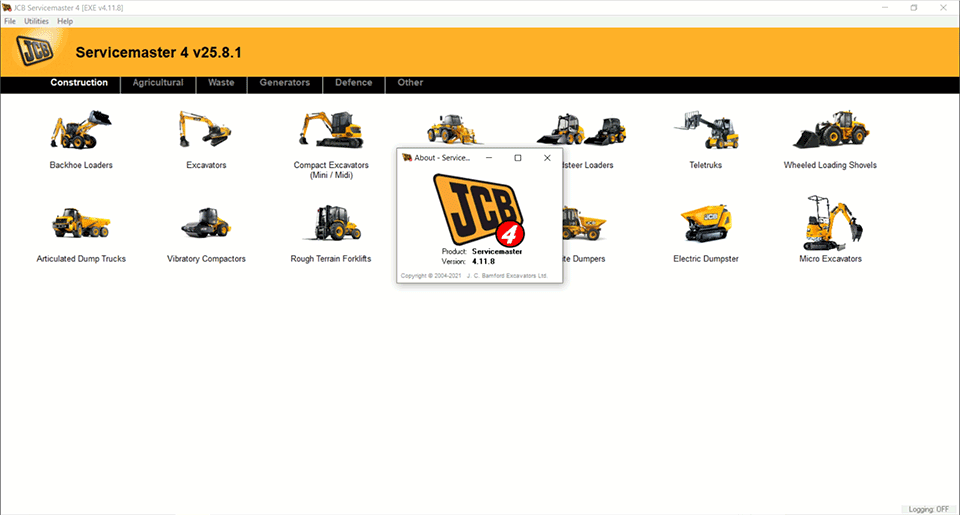This screenshot has width=960, height=515.
Task: Maximize the About dialog
Action: [518, 157]
